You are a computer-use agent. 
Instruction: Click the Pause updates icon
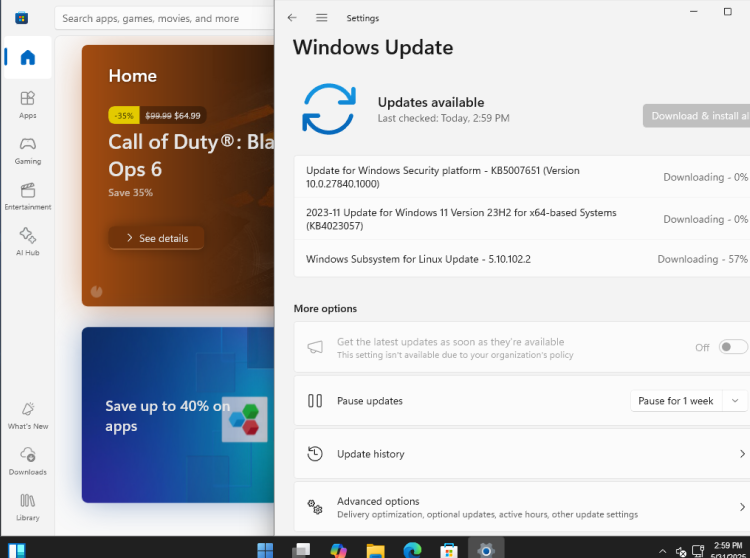click(315, 401)
